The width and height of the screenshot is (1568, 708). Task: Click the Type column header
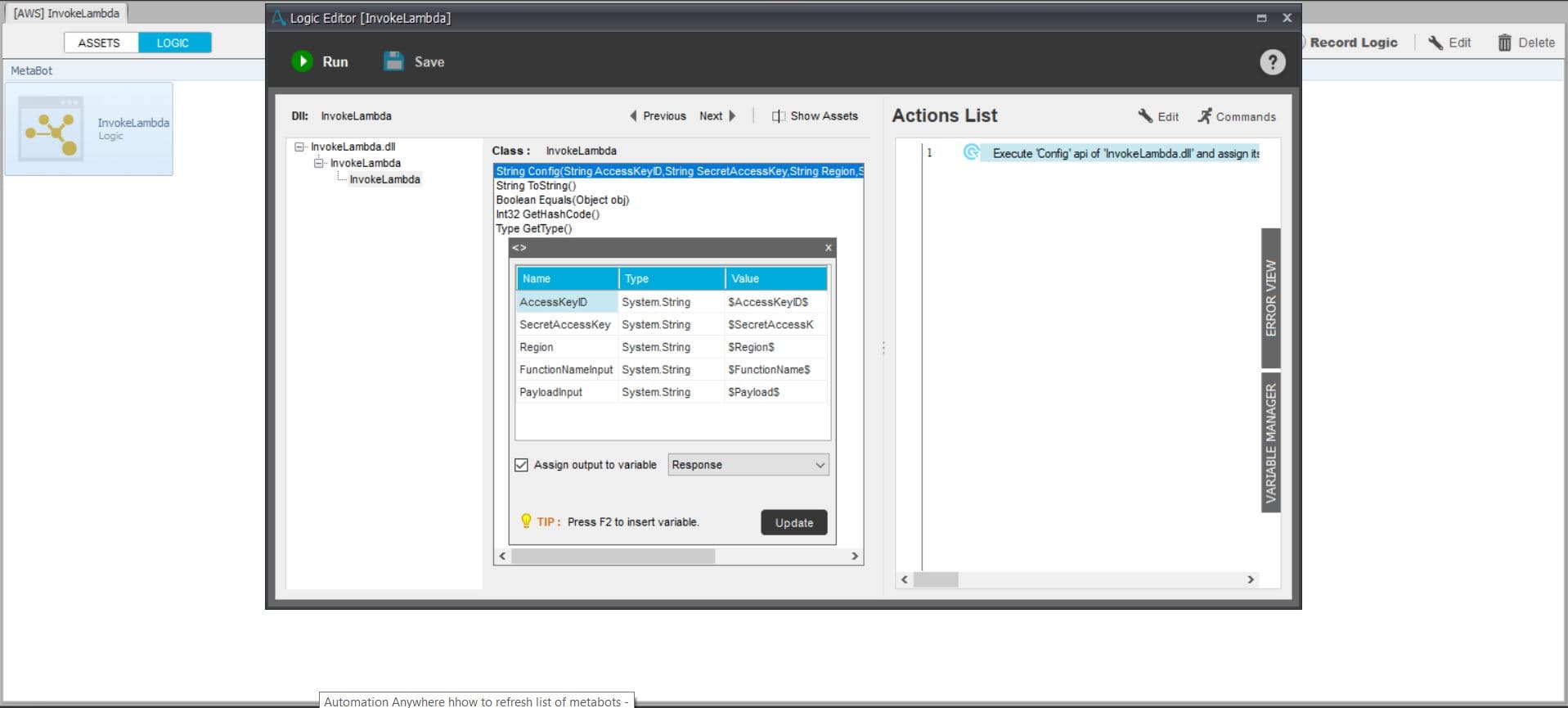click(672, 278)
